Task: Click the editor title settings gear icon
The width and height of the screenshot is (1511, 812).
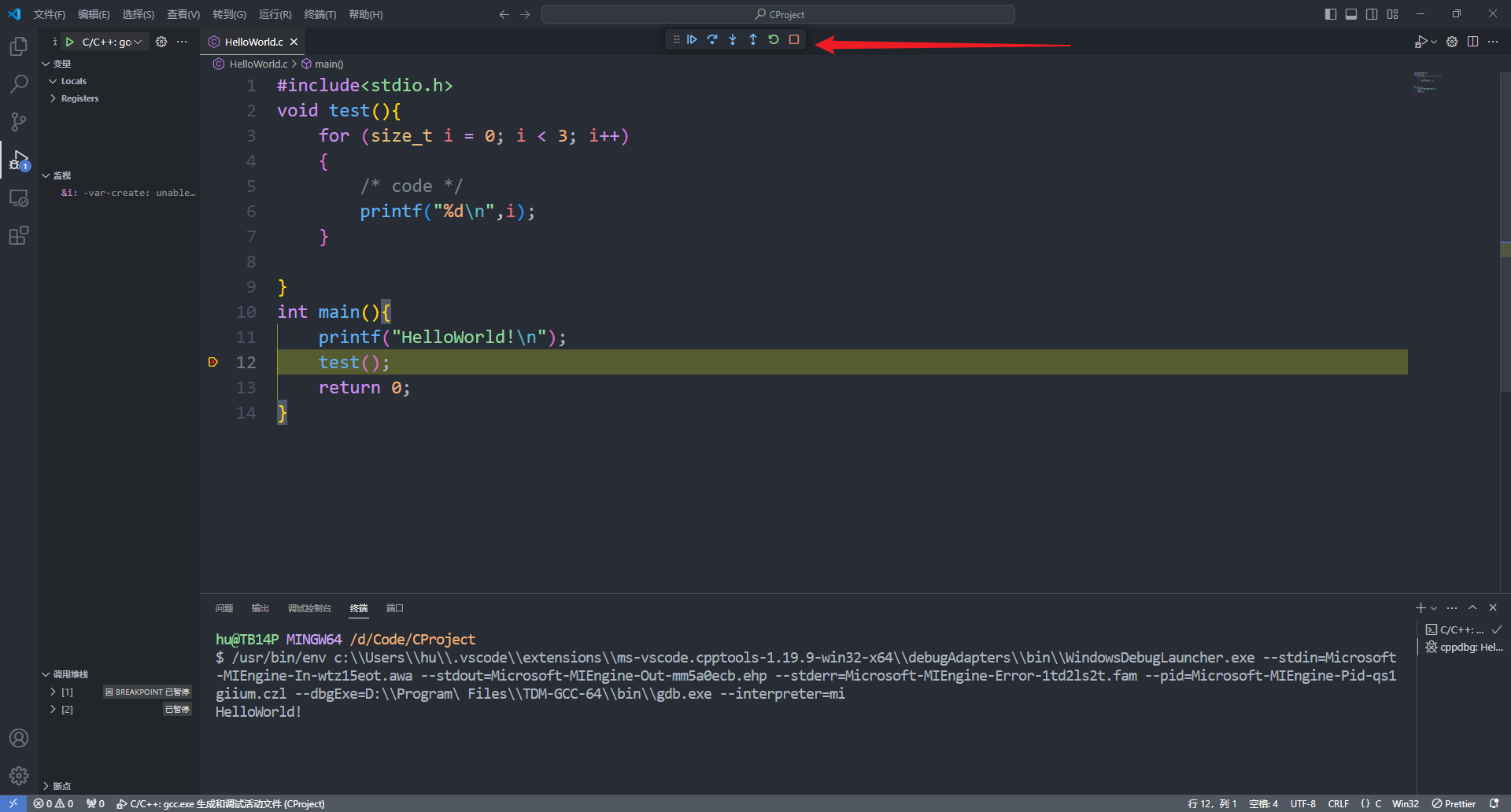Action: click(x=1452, y=42)
